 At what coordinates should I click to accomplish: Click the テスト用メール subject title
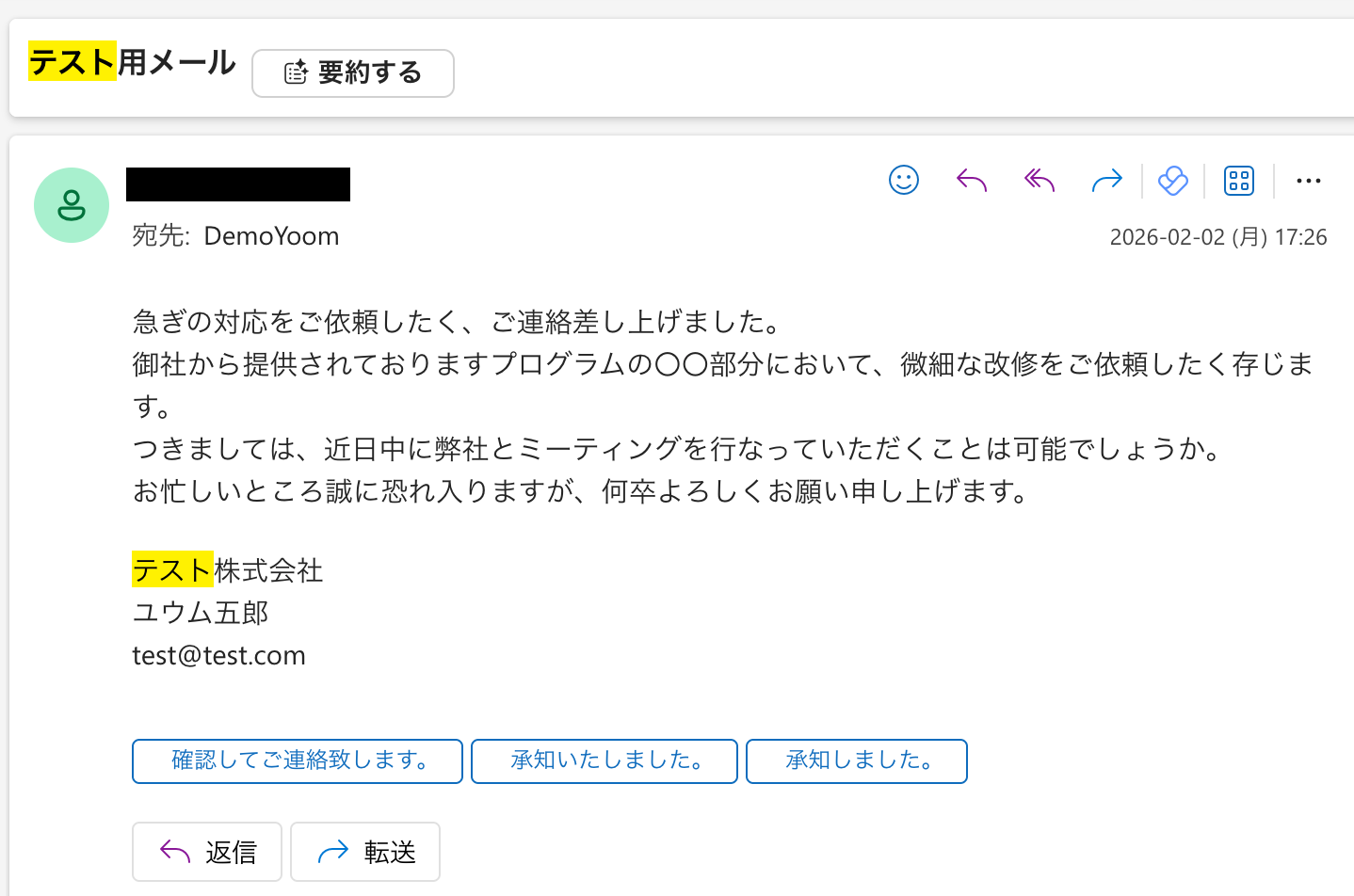132,62
